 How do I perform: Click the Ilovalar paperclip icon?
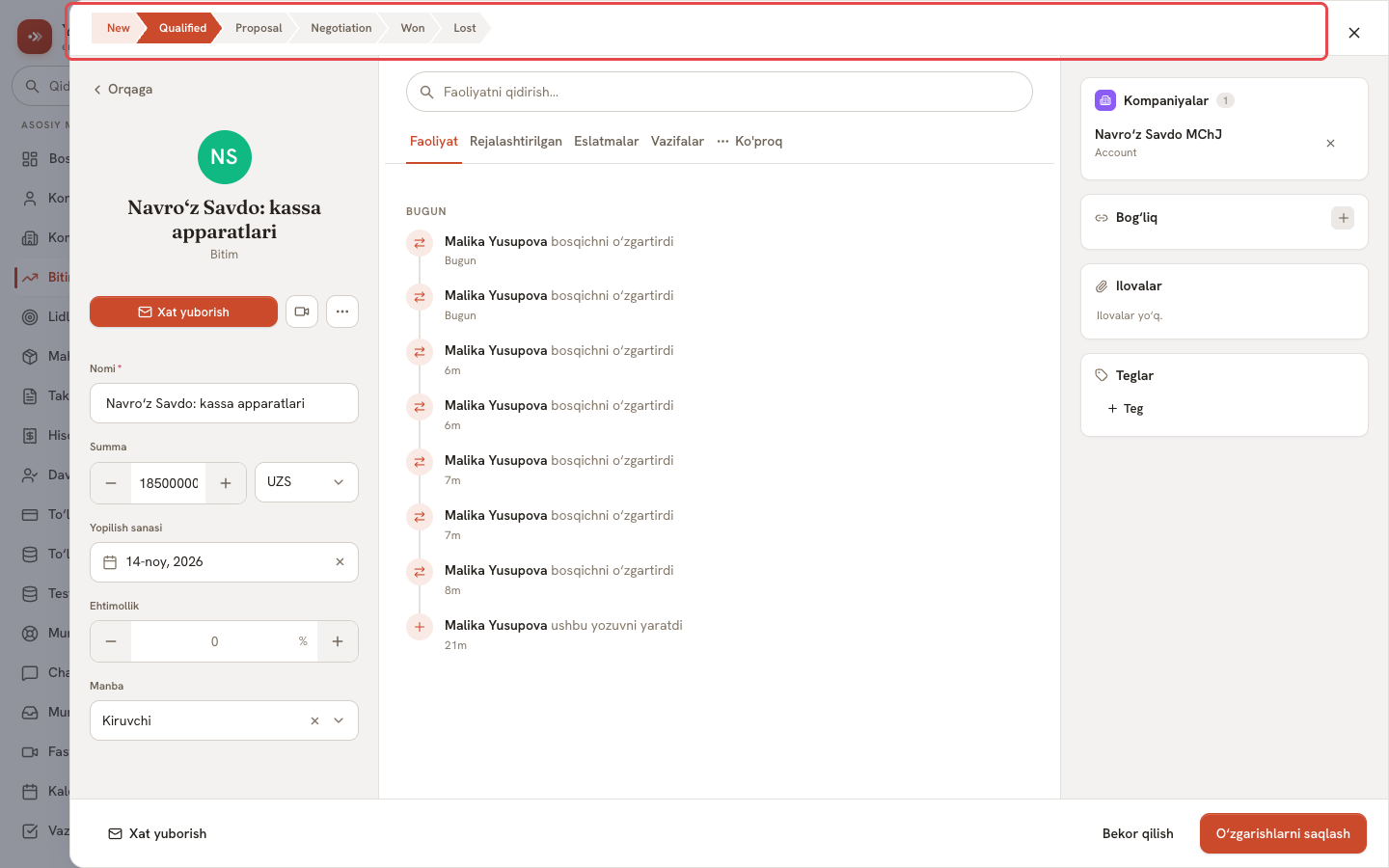coord(1102,286)
